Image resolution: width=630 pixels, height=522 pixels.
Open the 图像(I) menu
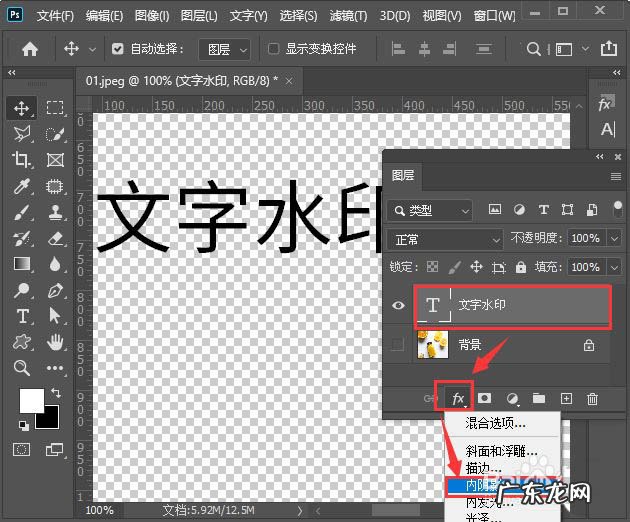click(152, 16)
